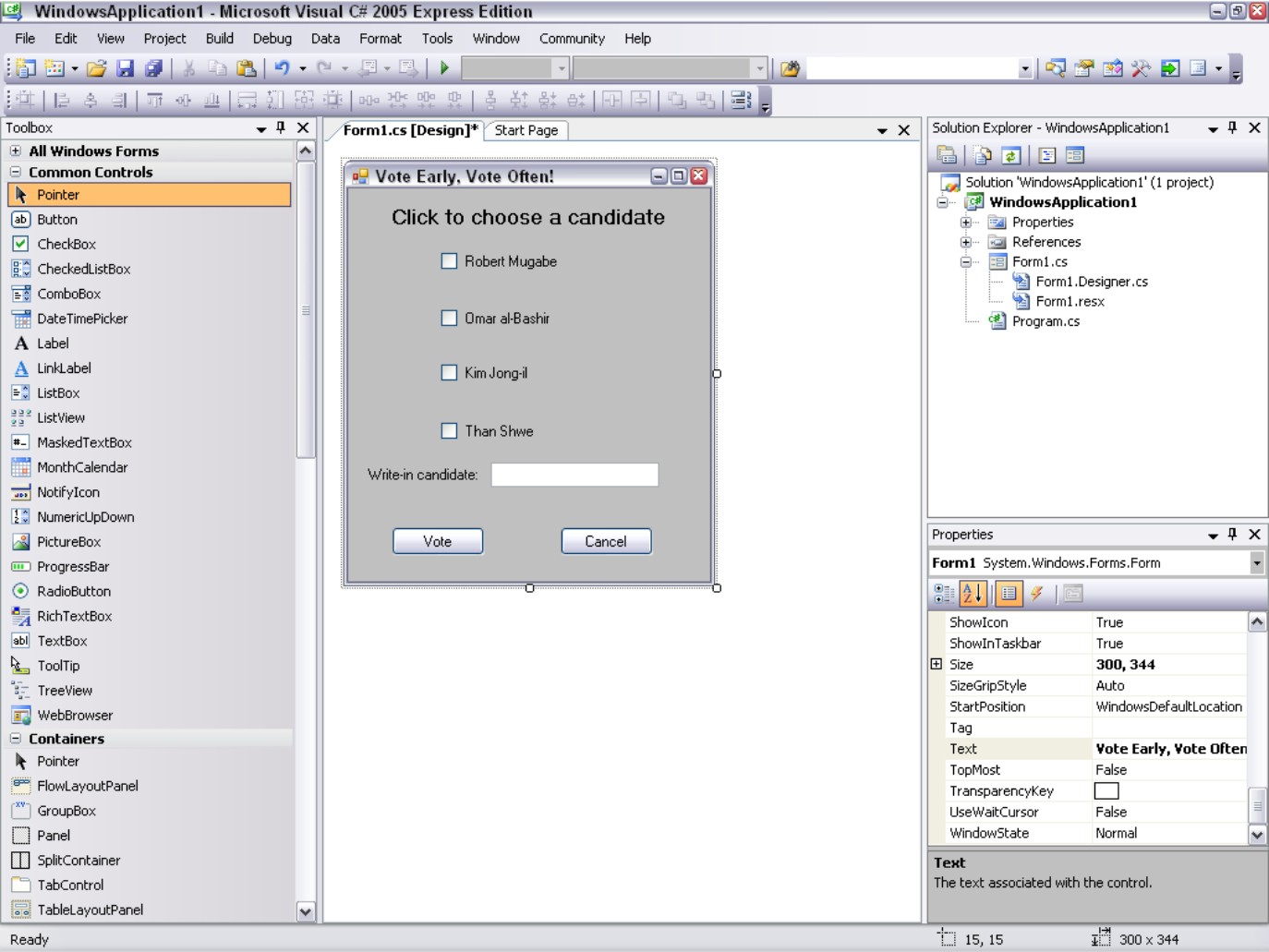
Task: Open Form1.Designer.cs in Solution Explorer
Action: [x=1092, y=282]
